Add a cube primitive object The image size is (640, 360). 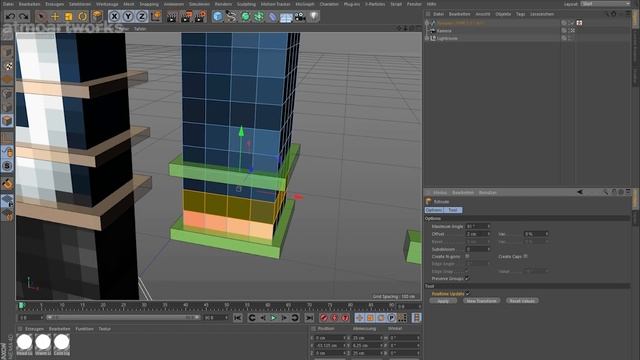click(218, 17)
